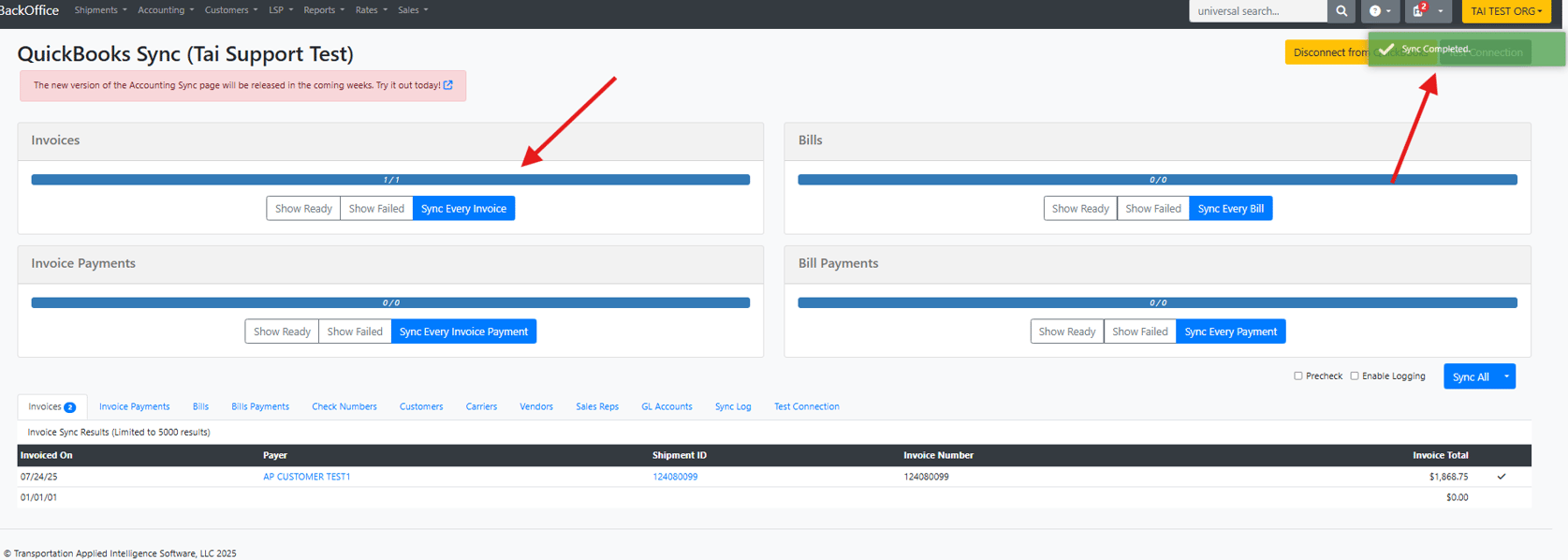
Task: Expand the Customers menu
Action: [x=231, y=10]
